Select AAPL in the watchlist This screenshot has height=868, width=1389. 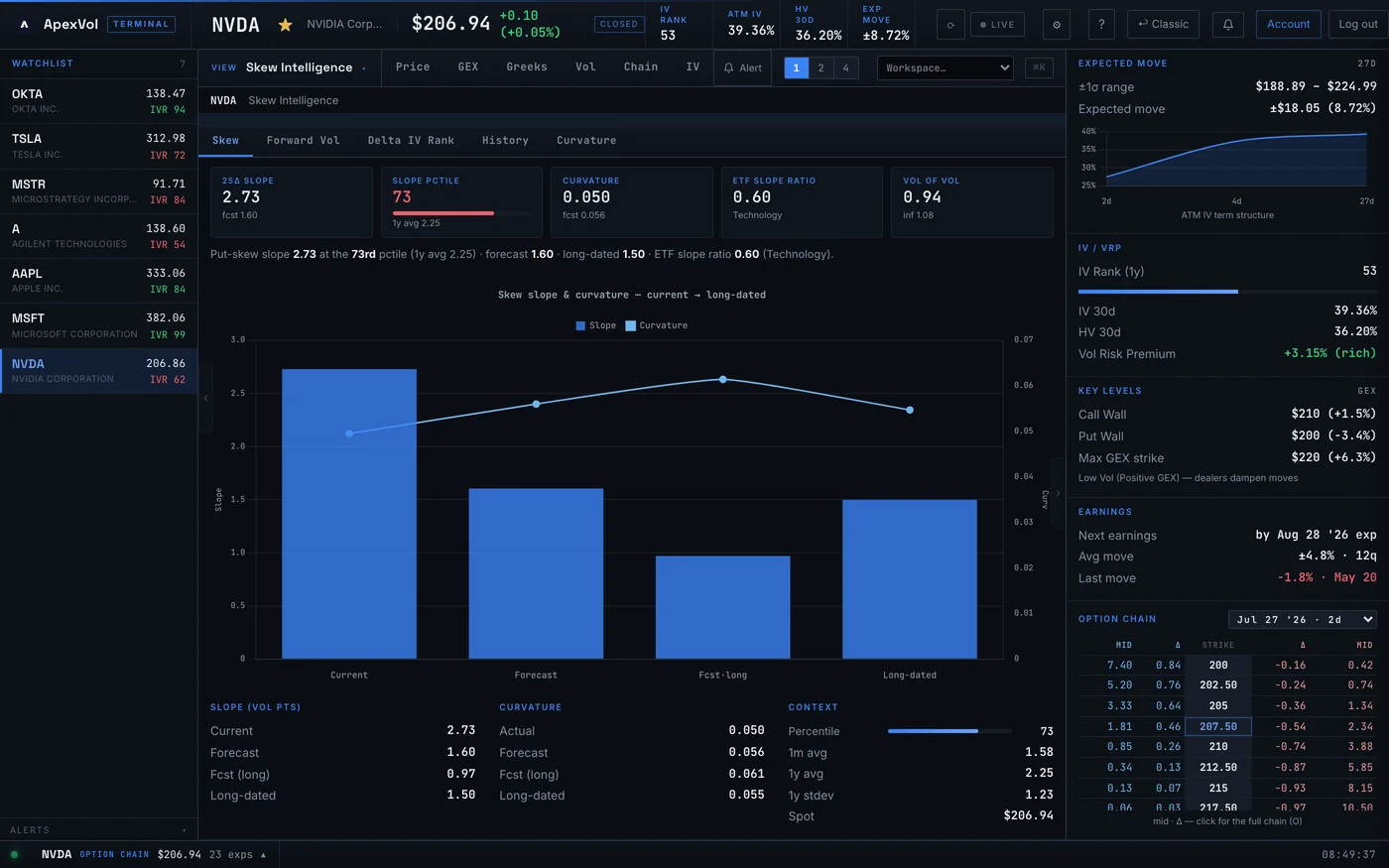(98, 281)
